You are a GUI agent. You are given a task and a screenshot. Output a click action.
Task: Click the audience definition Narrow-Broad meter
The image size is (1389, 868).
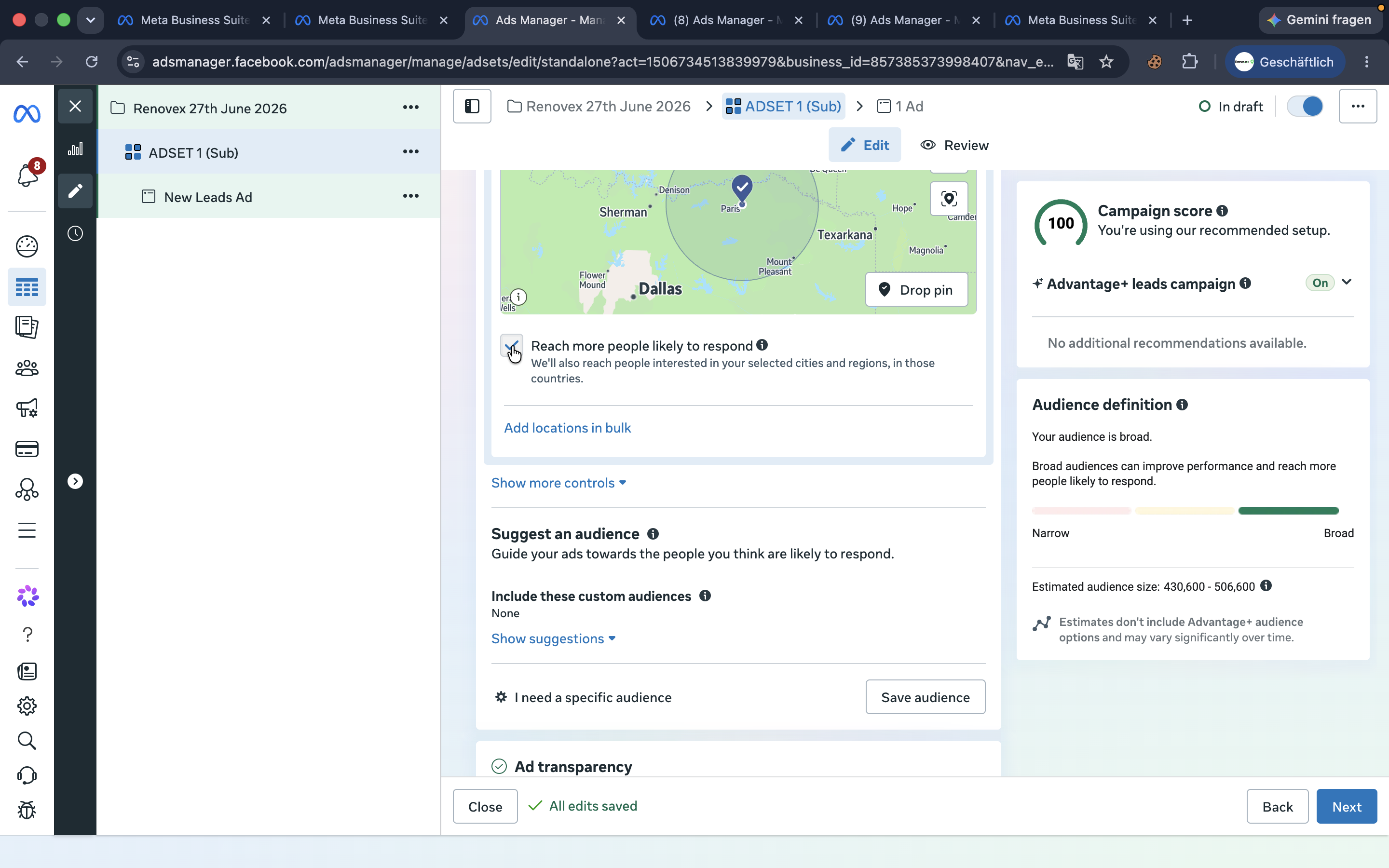[x=1185, y=510]
